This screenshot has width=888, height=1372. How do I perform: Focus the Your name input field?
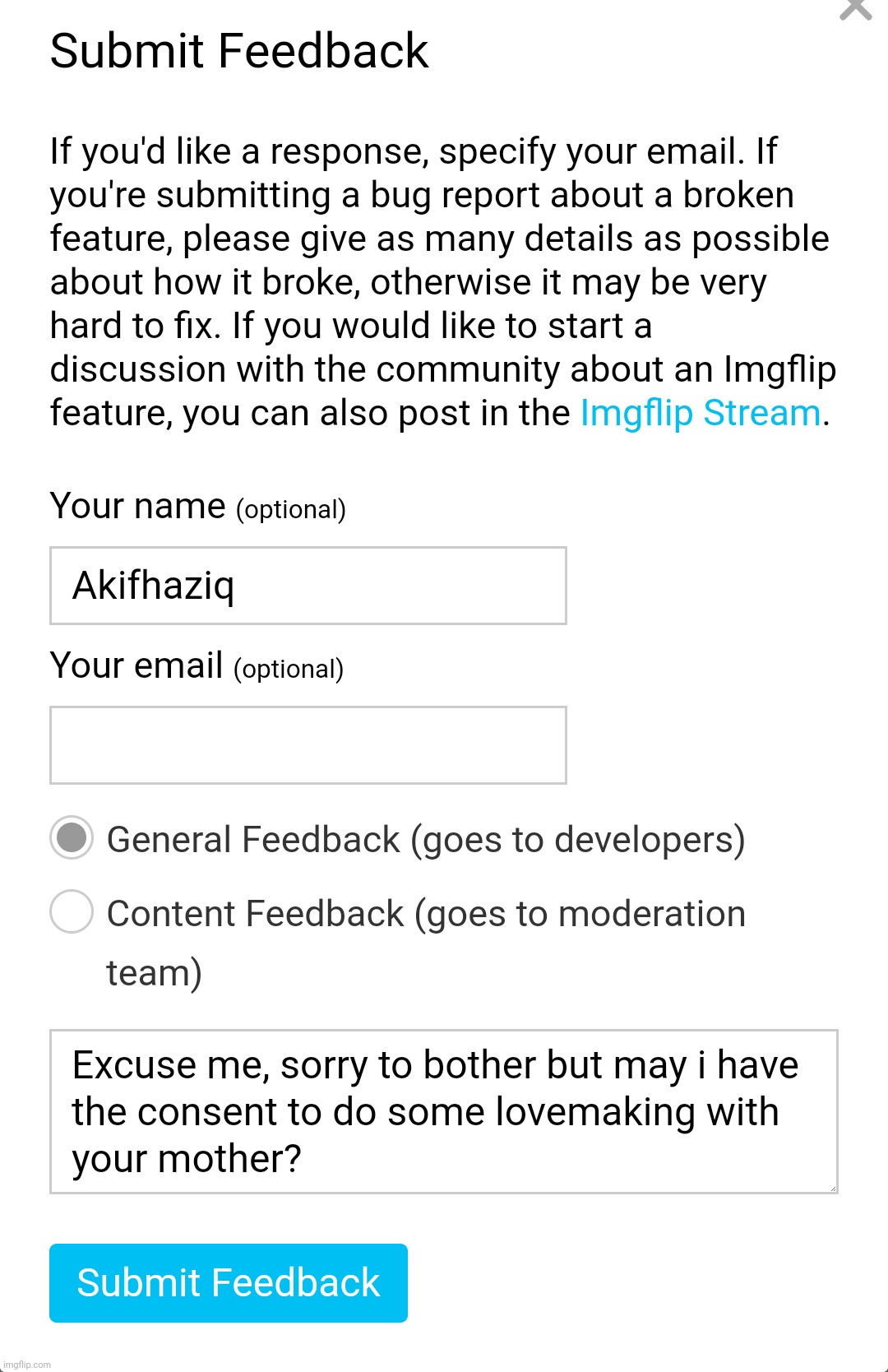click(308, 585)
